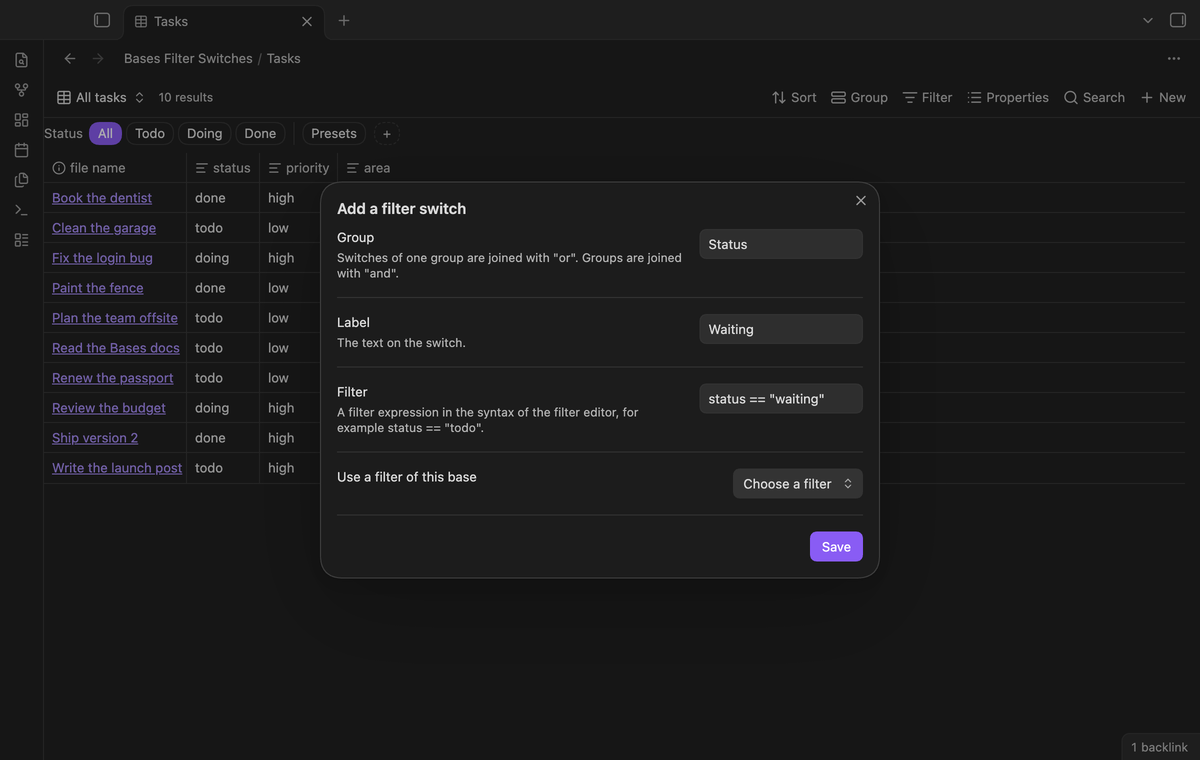
Task: Click the Group field containing Status
Action: pos(781,244)
